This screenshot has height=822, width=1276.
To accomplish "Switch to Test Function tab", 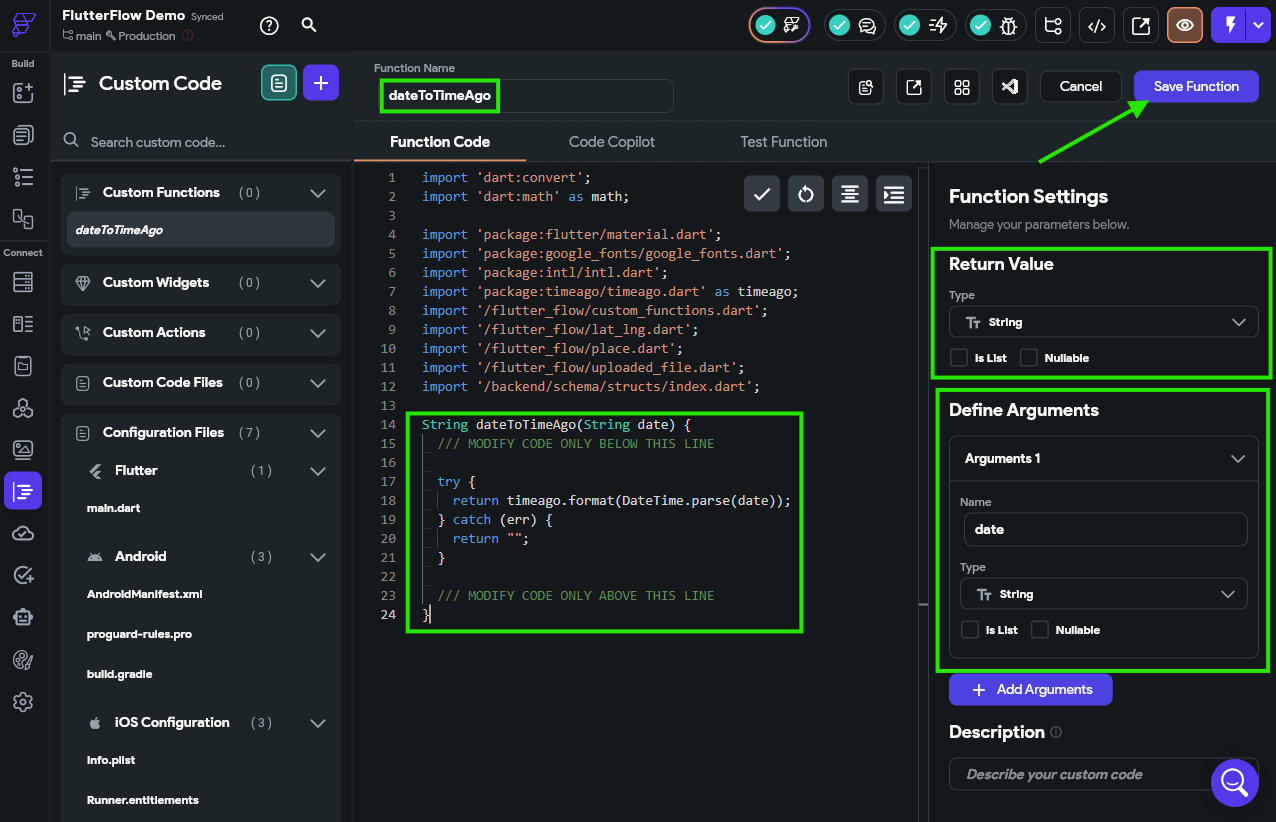I will [x=784, y=142].
